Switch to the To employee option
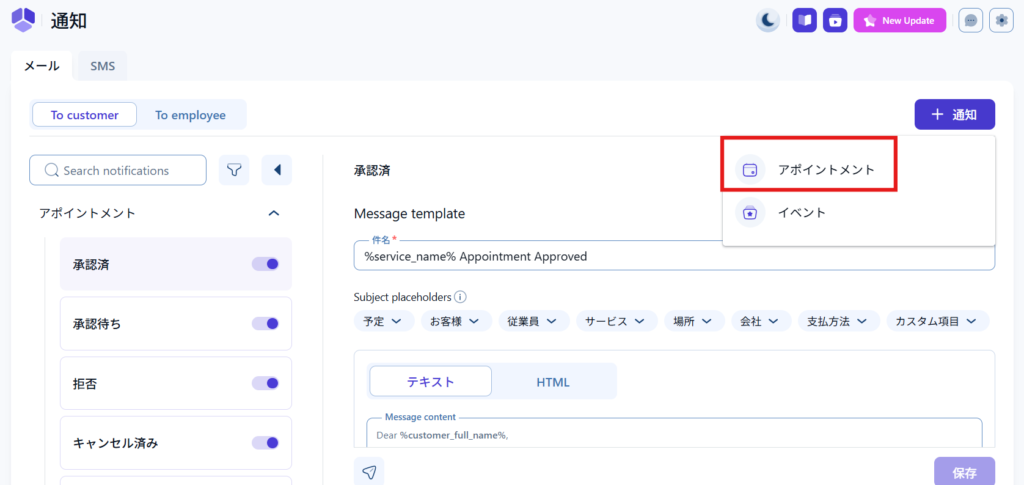Image resolution: width=1024 pixels, height=485 pixels. click(x=190, y=115)
